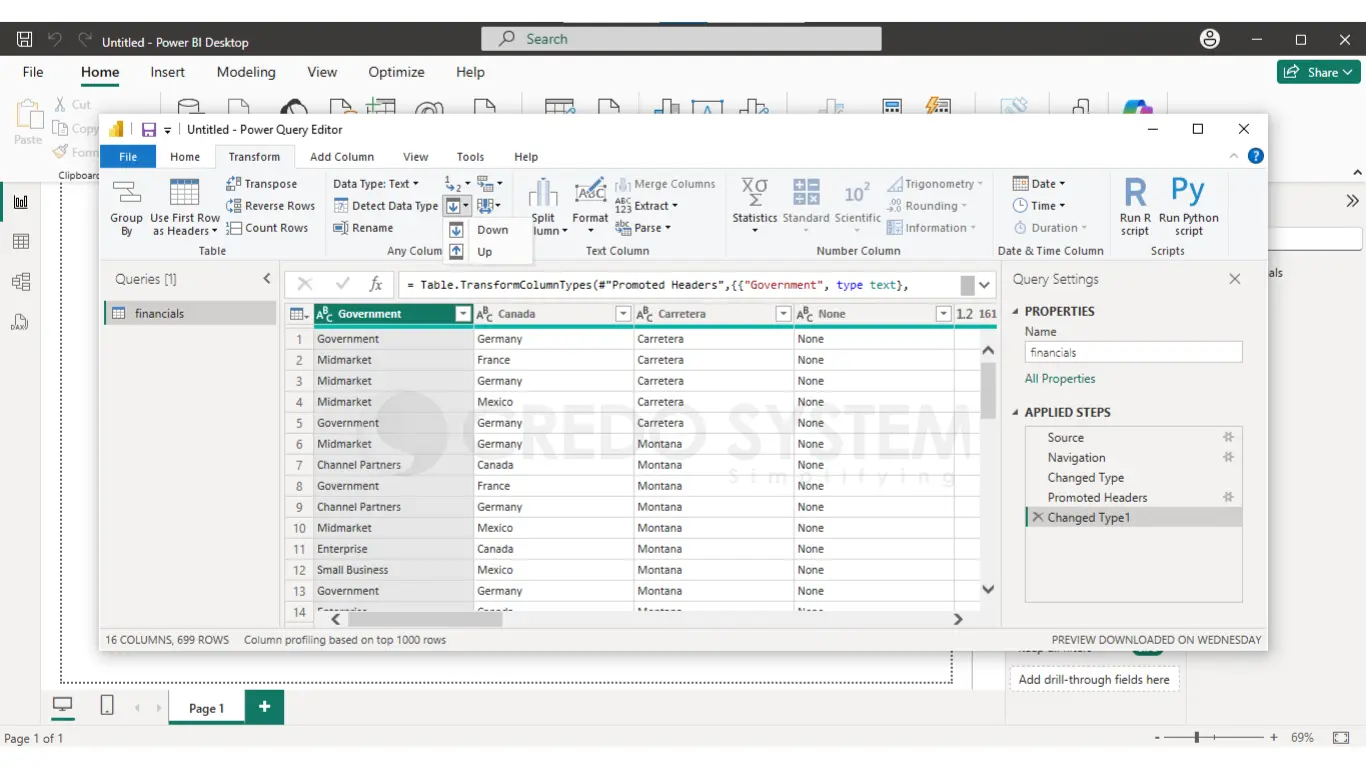Open the Government column filter dropdown

coord(463,314)
